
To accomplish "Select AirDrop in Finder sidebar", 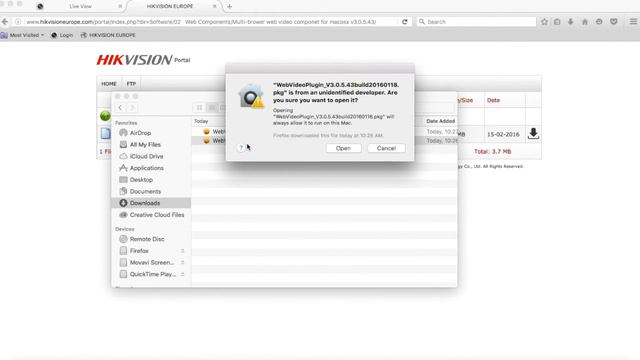I will [140, 133].
